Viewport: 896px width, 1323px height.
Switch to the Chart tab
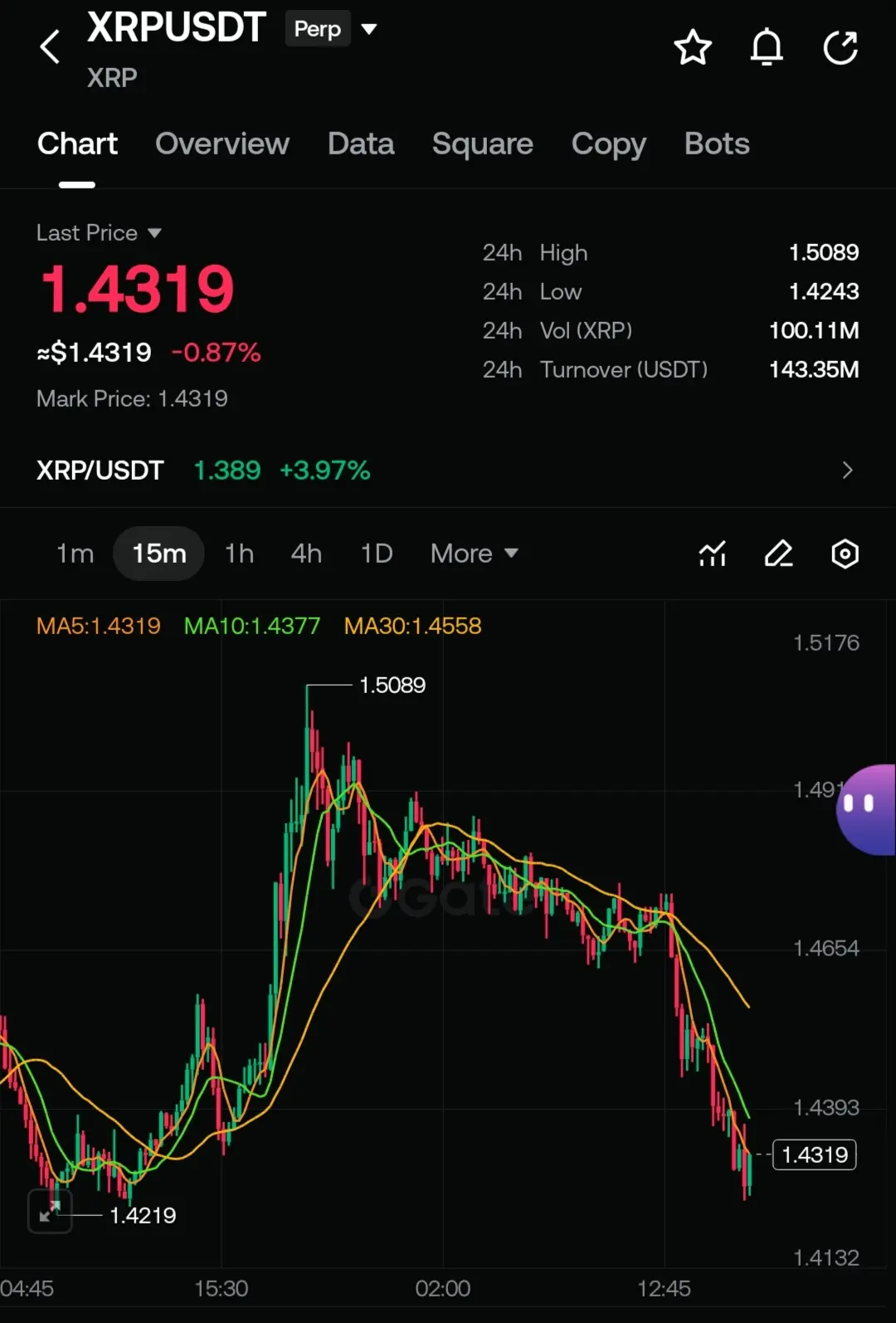[x=77, y=144]
